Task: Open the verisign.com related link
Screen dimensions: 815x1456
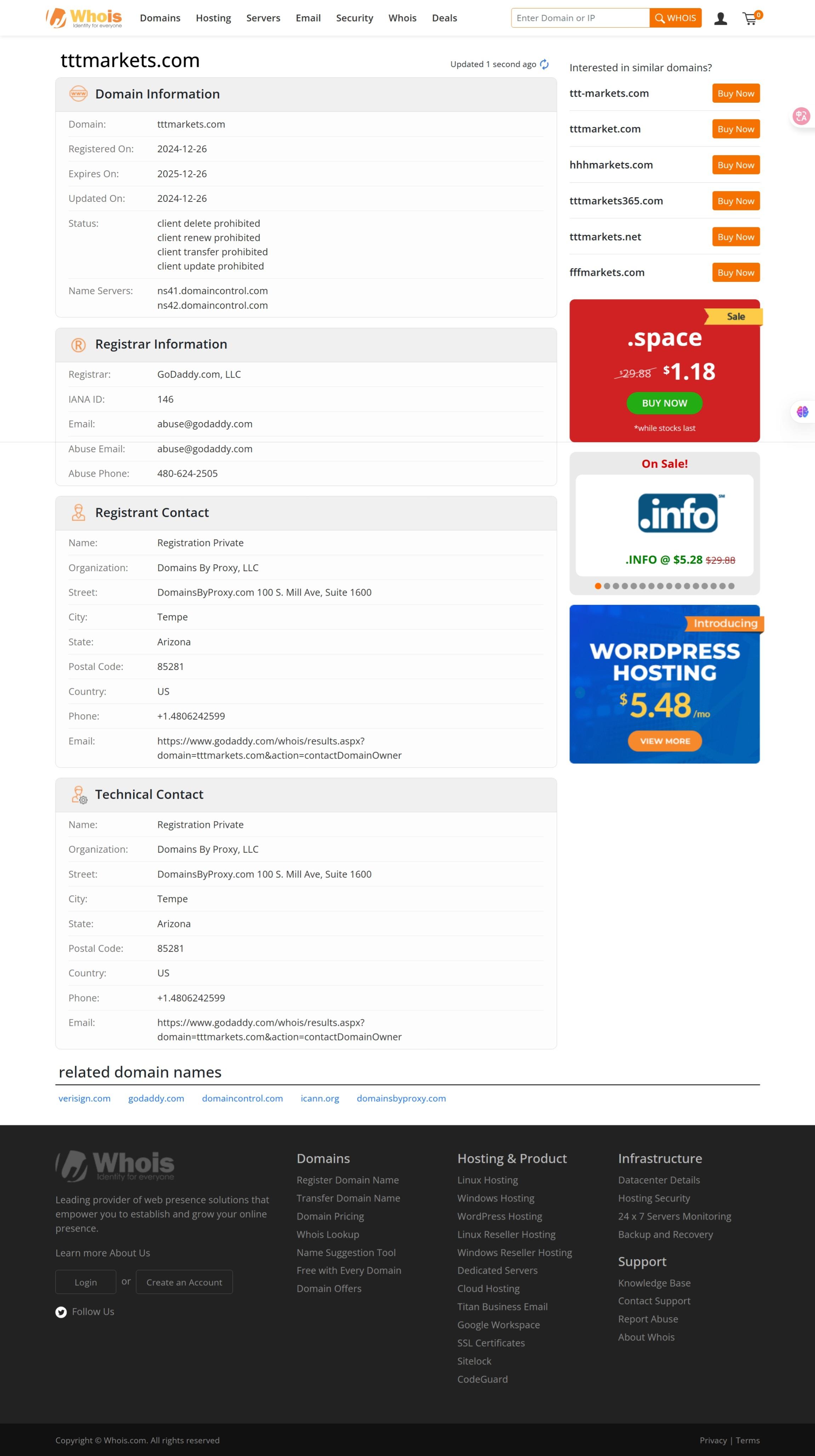Action: (x=85, y=1098)
